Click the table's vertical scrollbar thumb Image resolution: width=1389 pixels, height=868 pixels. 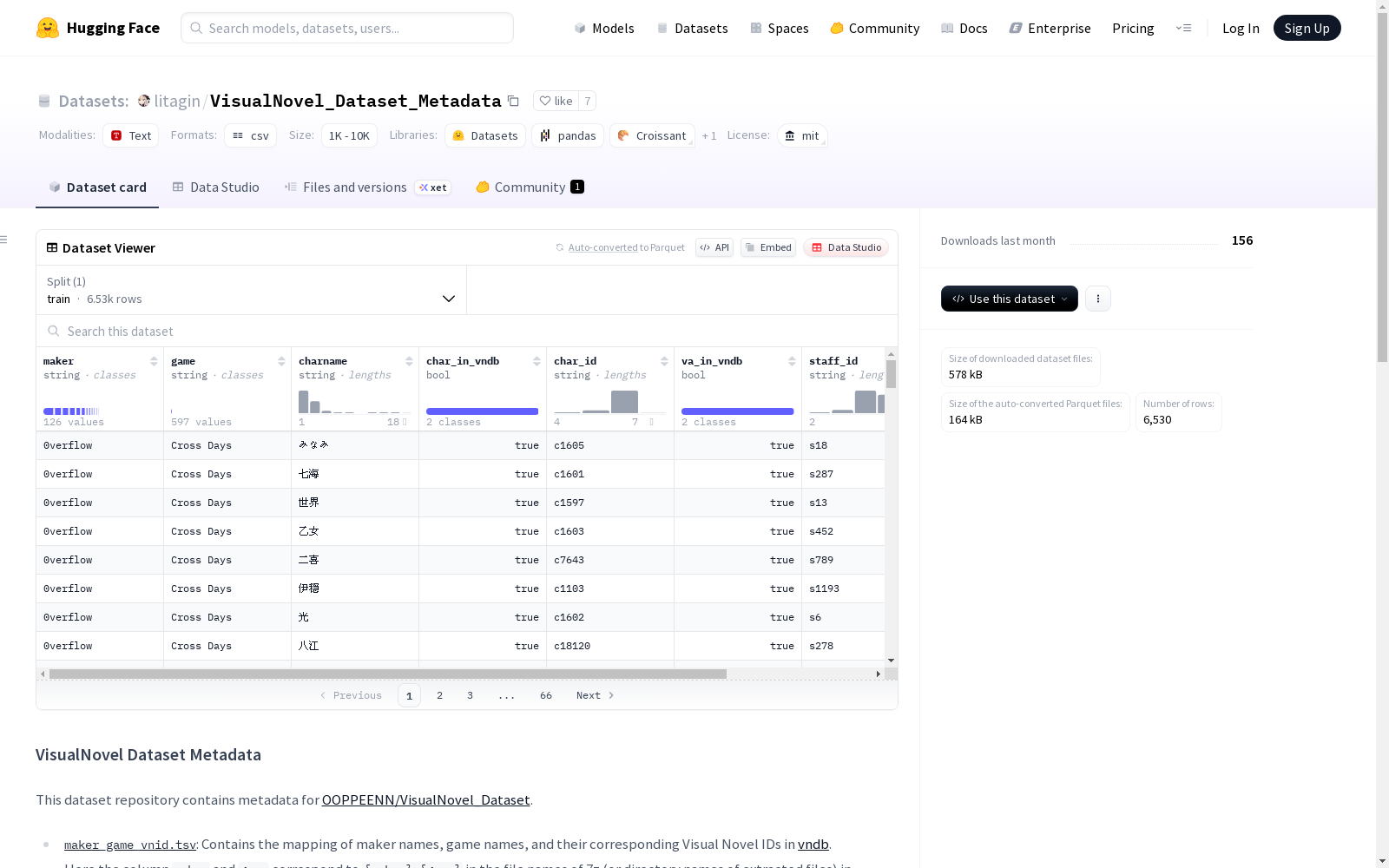(x=891, y=373)
